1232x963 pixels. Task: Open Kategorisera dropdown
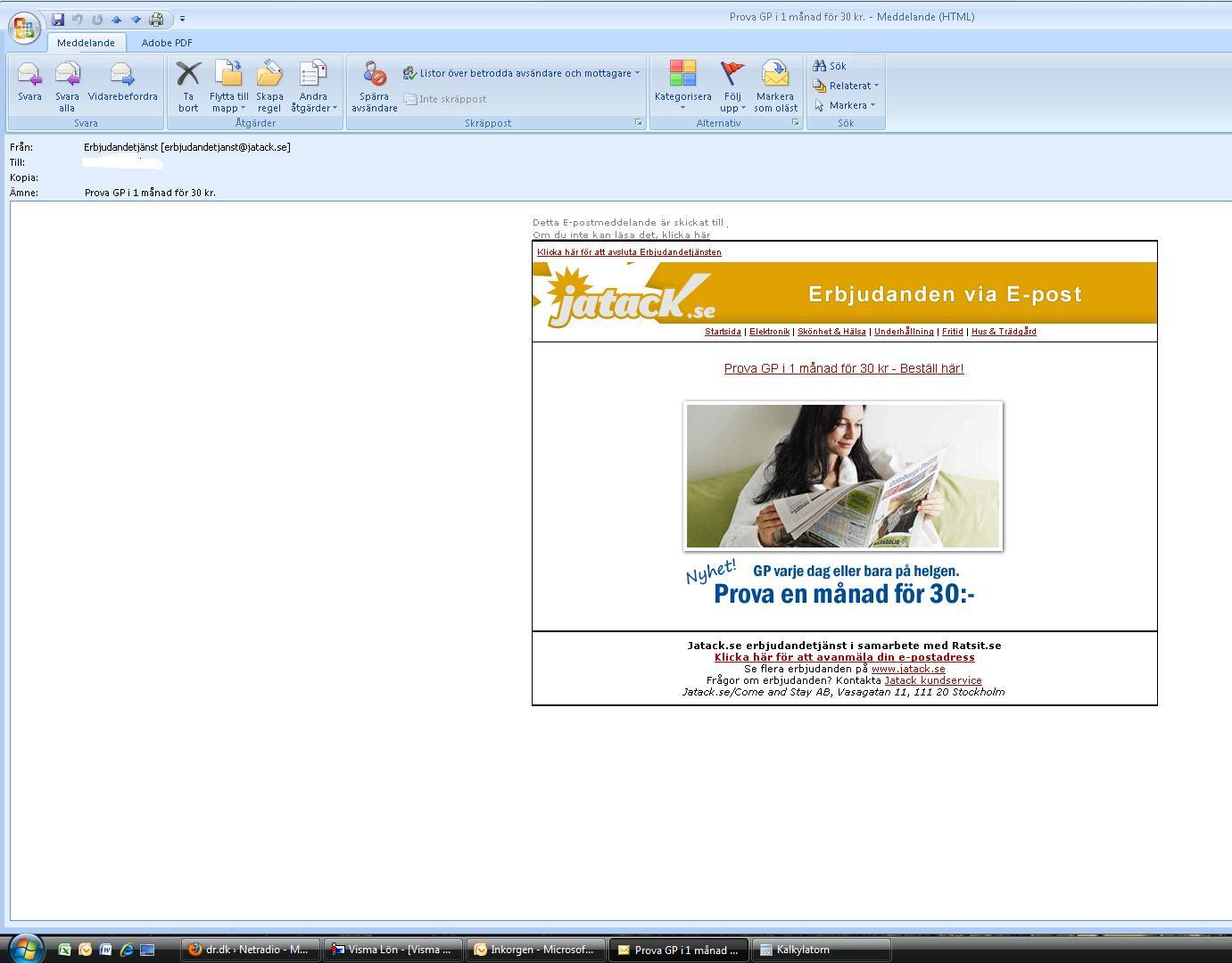pyautogui.click(x=683, y=86)
